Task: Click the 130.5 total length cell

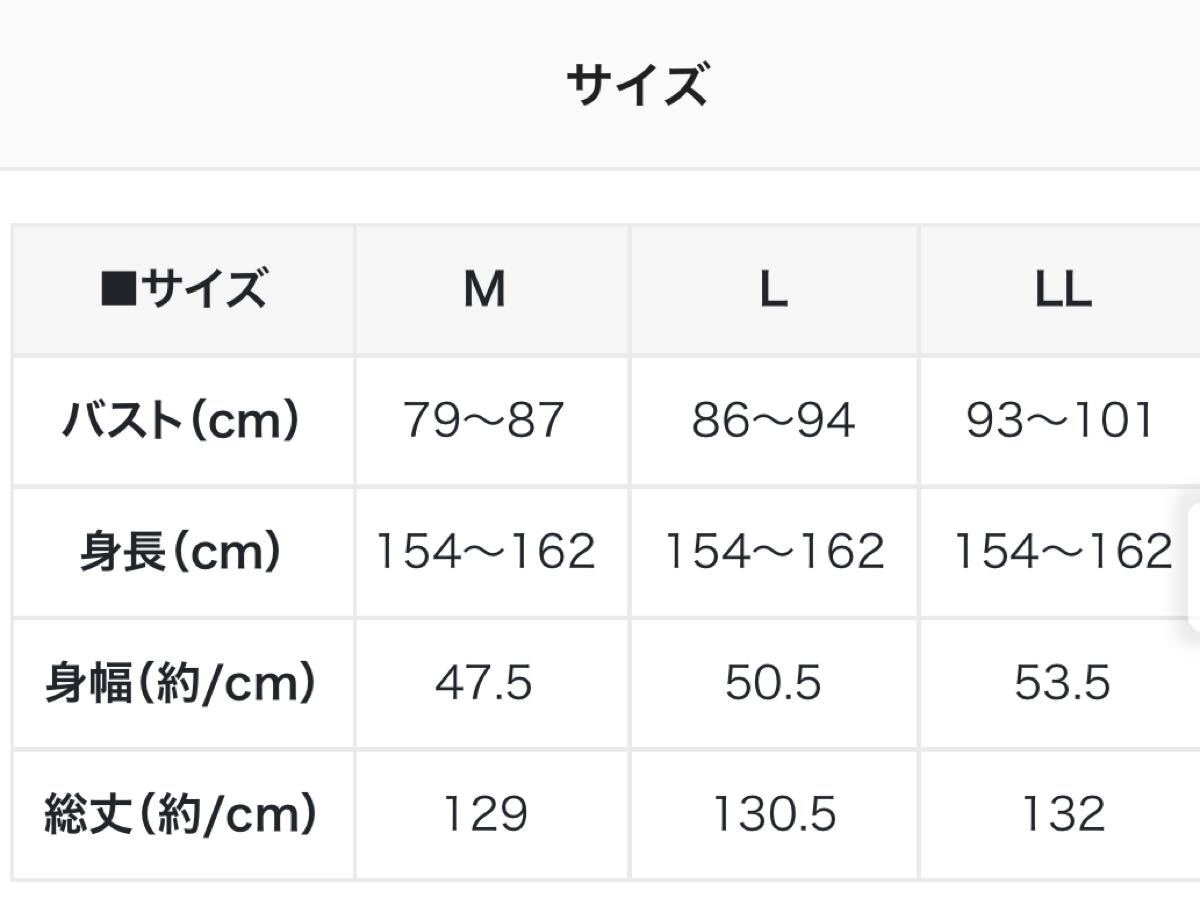Action: pyautogui.click(x=773, y=814)
